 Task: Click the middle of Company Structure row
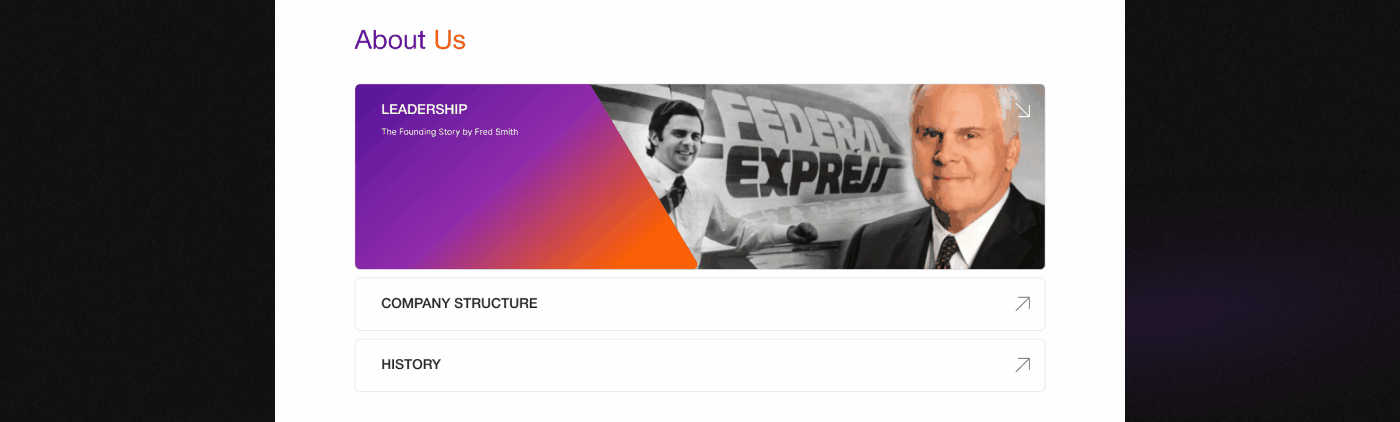coord(700,304)
